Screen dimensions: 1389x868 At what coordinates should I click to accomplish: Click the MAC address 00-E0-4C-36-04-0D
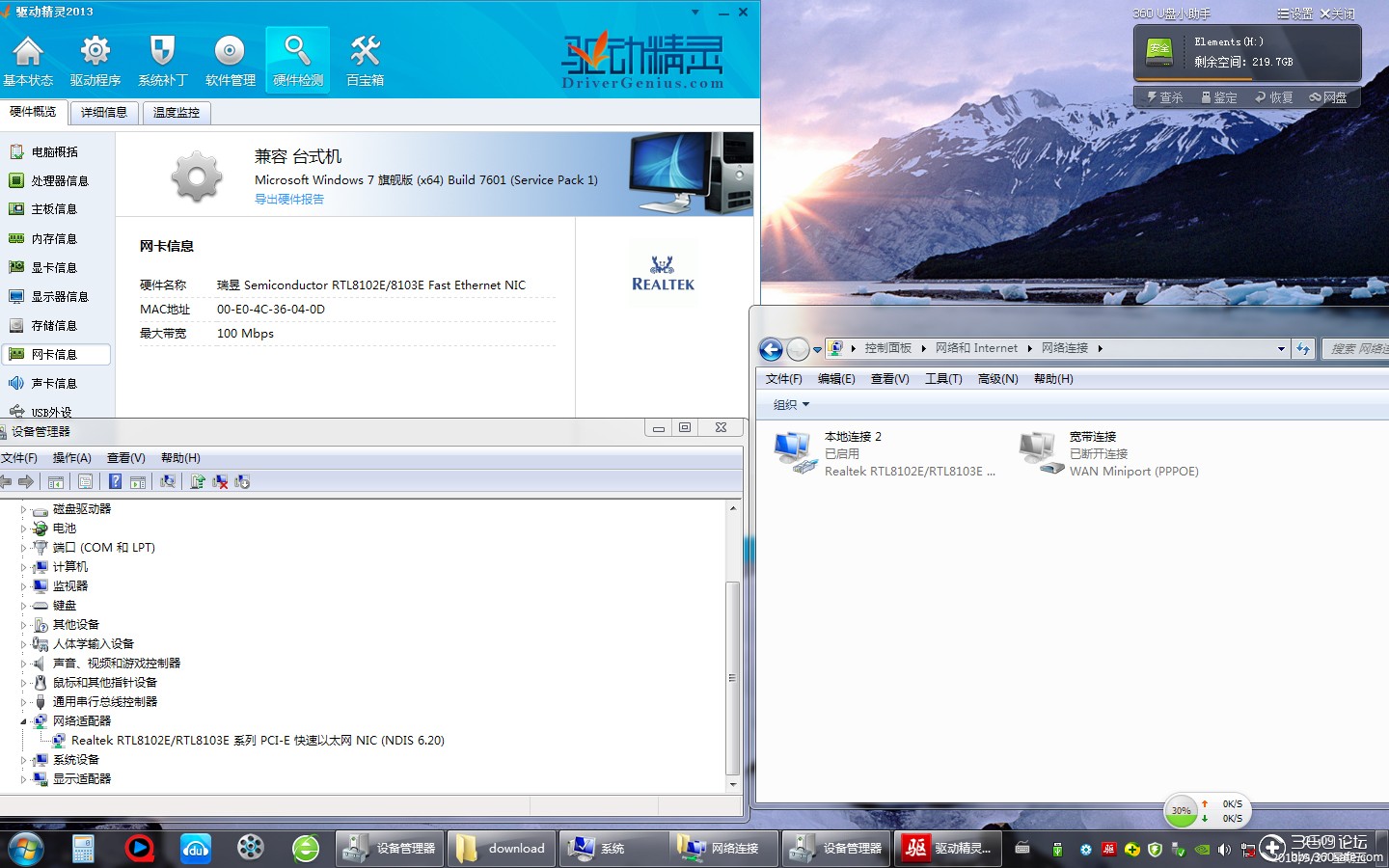click(271, 310)
